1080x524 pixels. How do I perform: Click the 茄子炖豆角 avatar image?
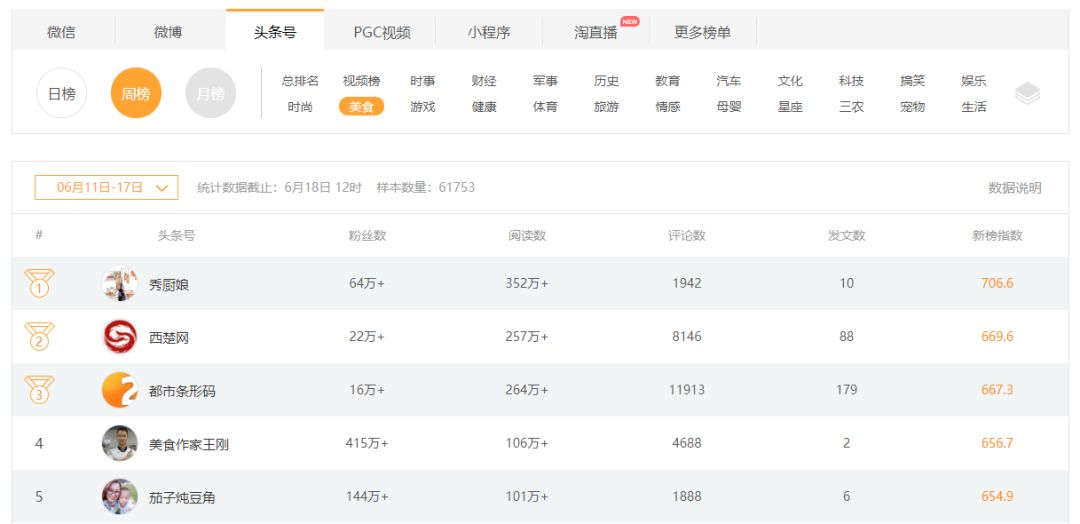coord(120,496)
